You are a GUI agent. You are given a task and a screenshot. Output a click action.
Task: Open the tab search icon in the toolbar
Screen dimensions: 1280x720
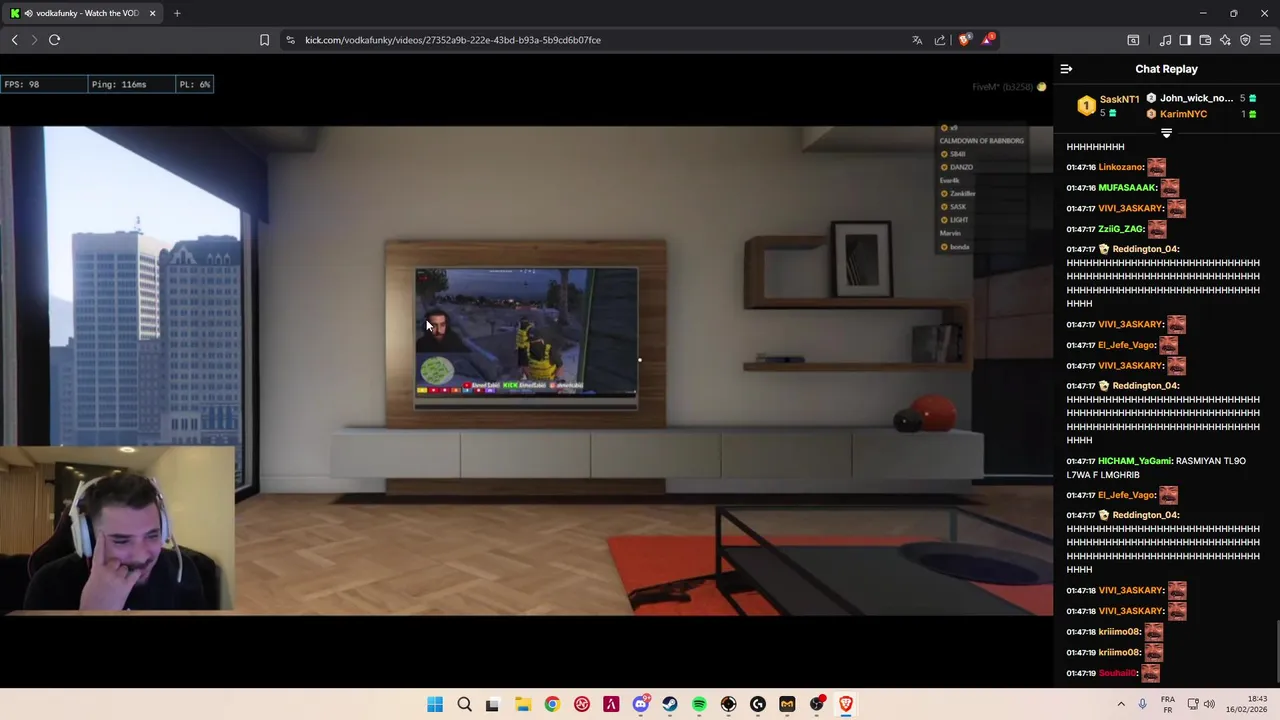(1133, 40)
